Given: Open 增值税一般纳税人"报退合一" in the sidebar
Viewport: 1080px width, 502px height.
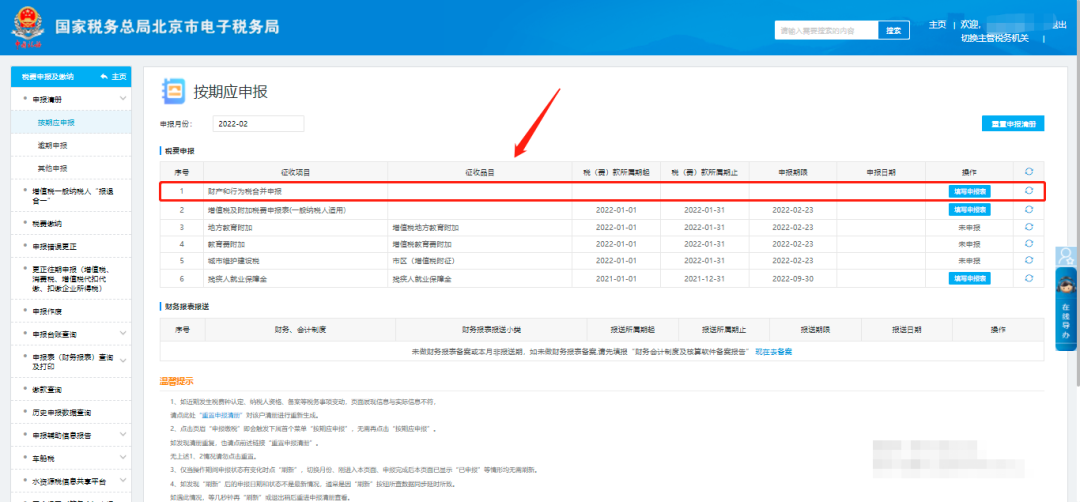Looking at the screenshot, I should coord(71,196).
